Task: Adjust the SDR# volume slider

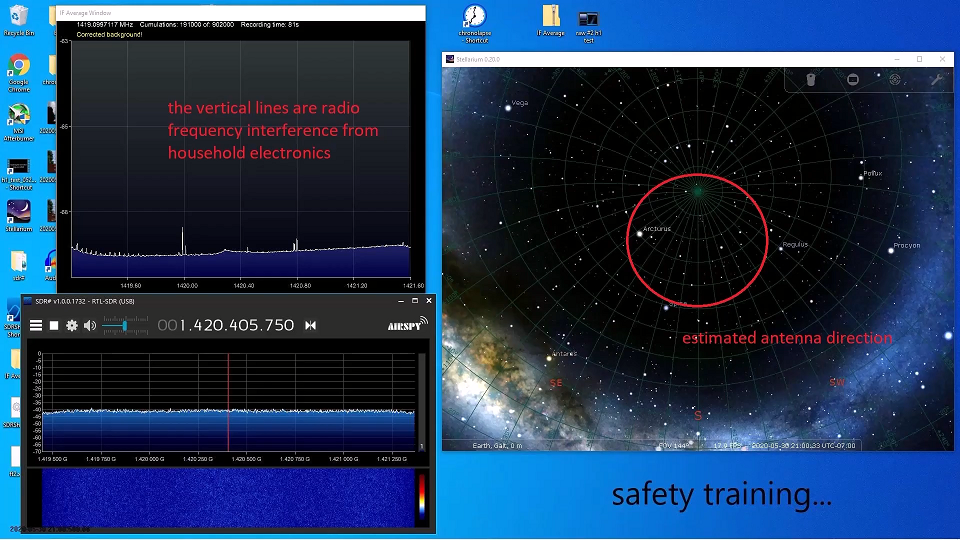Action: click(x=124, y=325)
